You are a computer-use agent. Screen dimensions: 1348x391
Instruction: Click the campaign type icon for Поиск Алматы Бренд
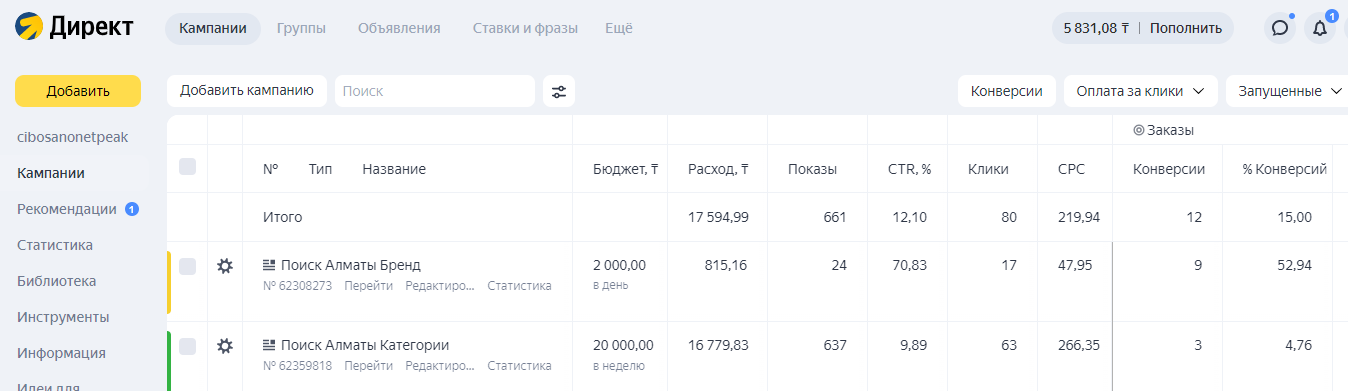click(x=269, y=265)
